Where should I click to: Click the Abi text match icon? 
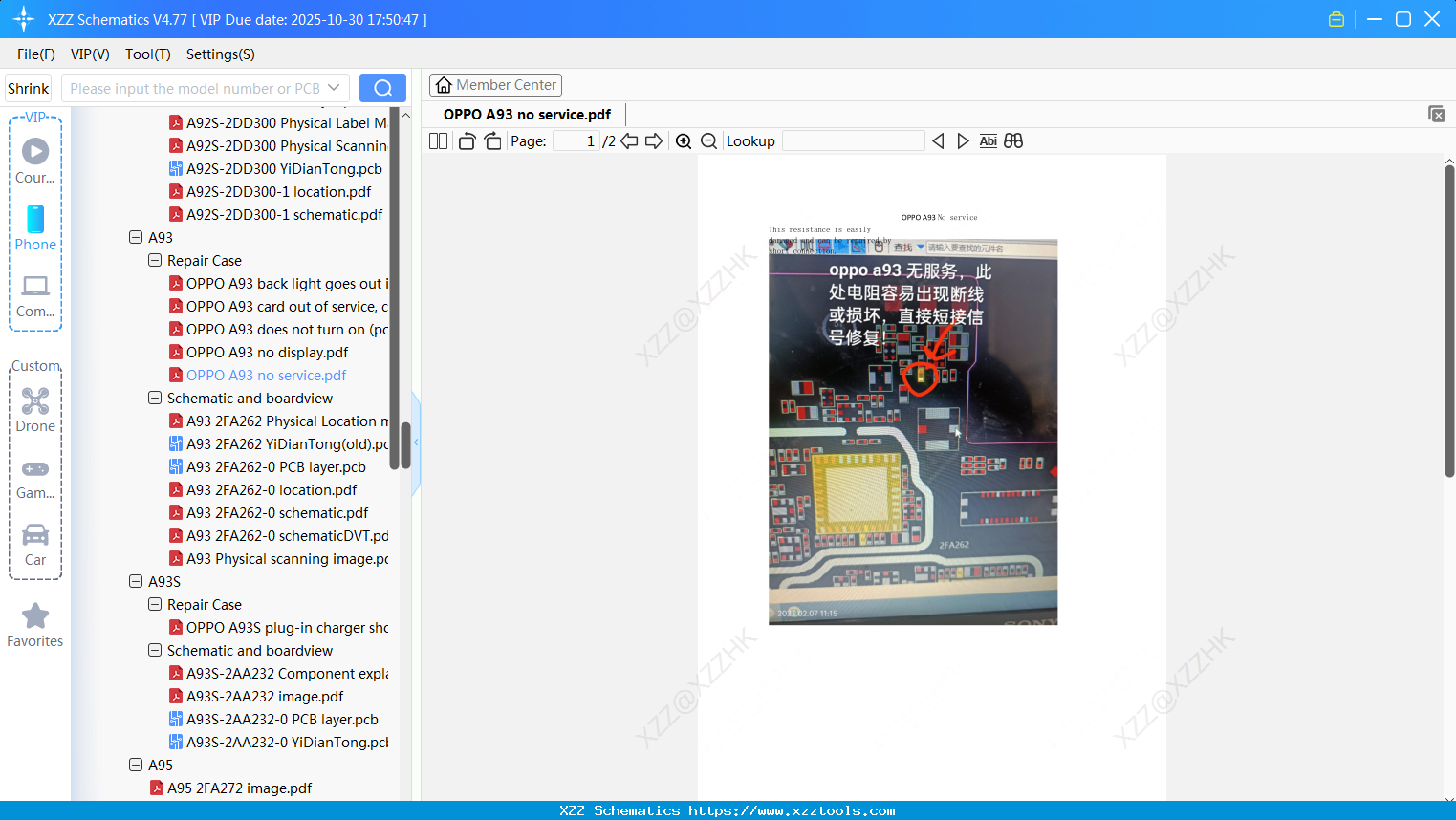click(988, 141)
